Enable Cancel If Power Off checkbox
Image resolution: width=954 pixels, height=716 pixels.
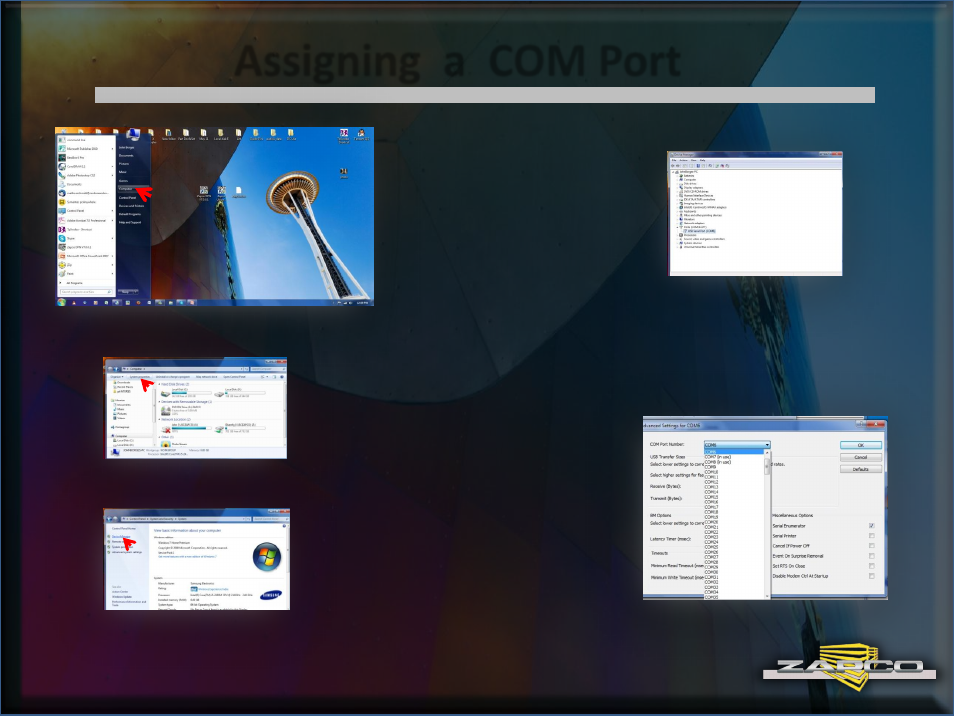[872, 546]
